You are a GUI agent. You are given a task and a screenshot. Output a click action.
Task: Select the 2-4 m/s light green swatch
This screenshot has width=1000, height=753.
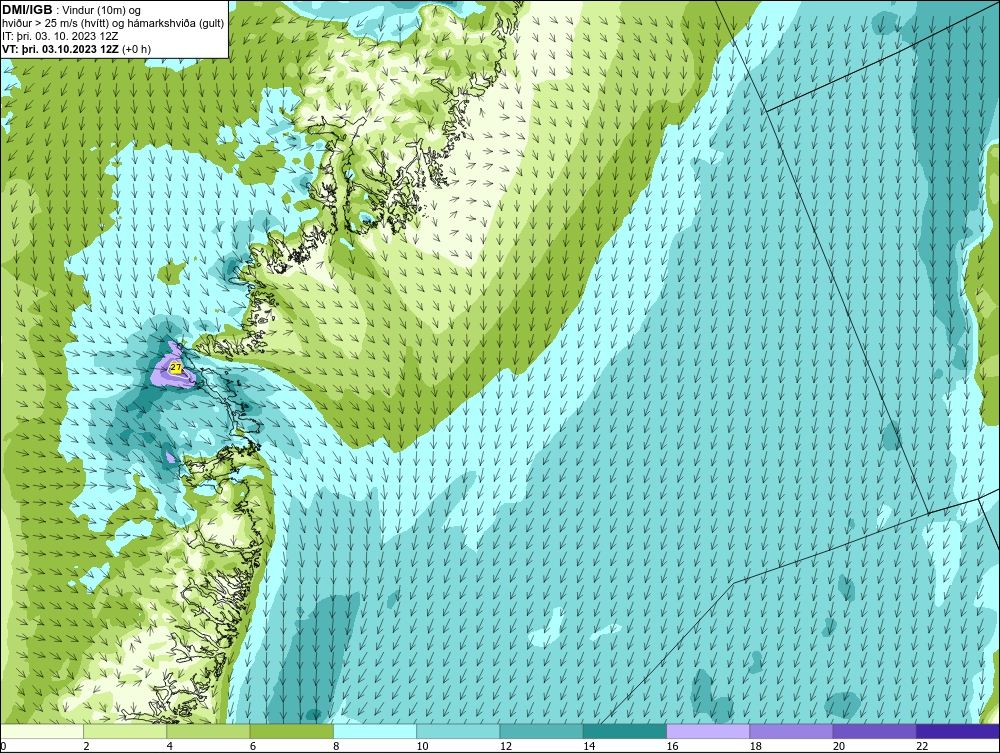[x=125, y=731]
